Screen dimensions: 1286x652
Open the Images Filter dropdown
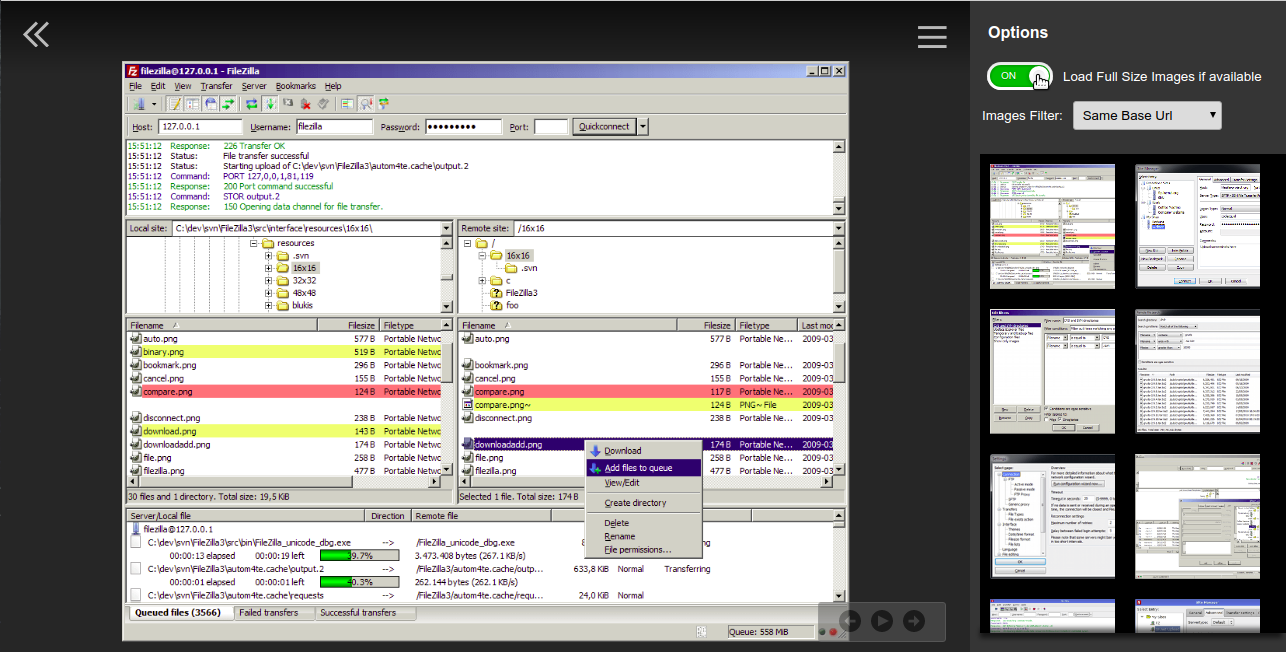click(x=1147, y=115)
